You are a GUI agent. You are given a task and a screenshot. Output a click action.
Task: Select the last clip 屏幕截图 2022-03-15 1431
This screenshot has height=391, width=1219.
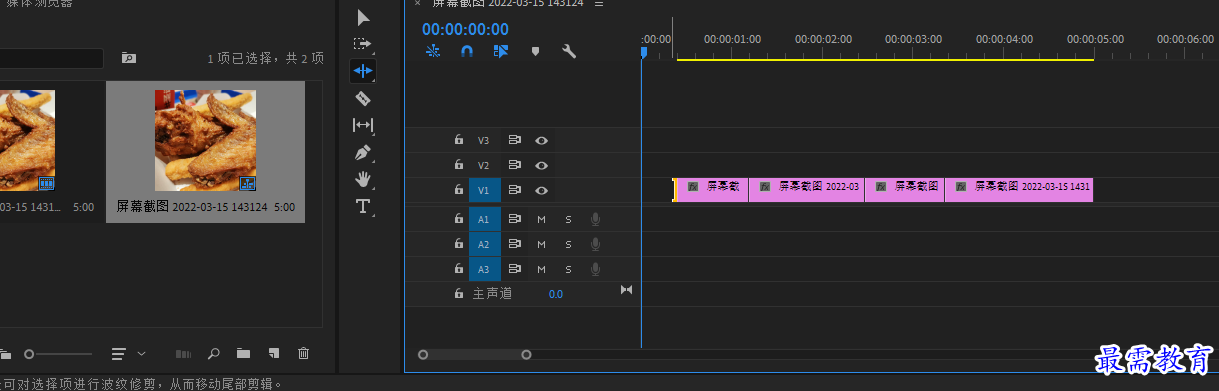[1019, 190]
